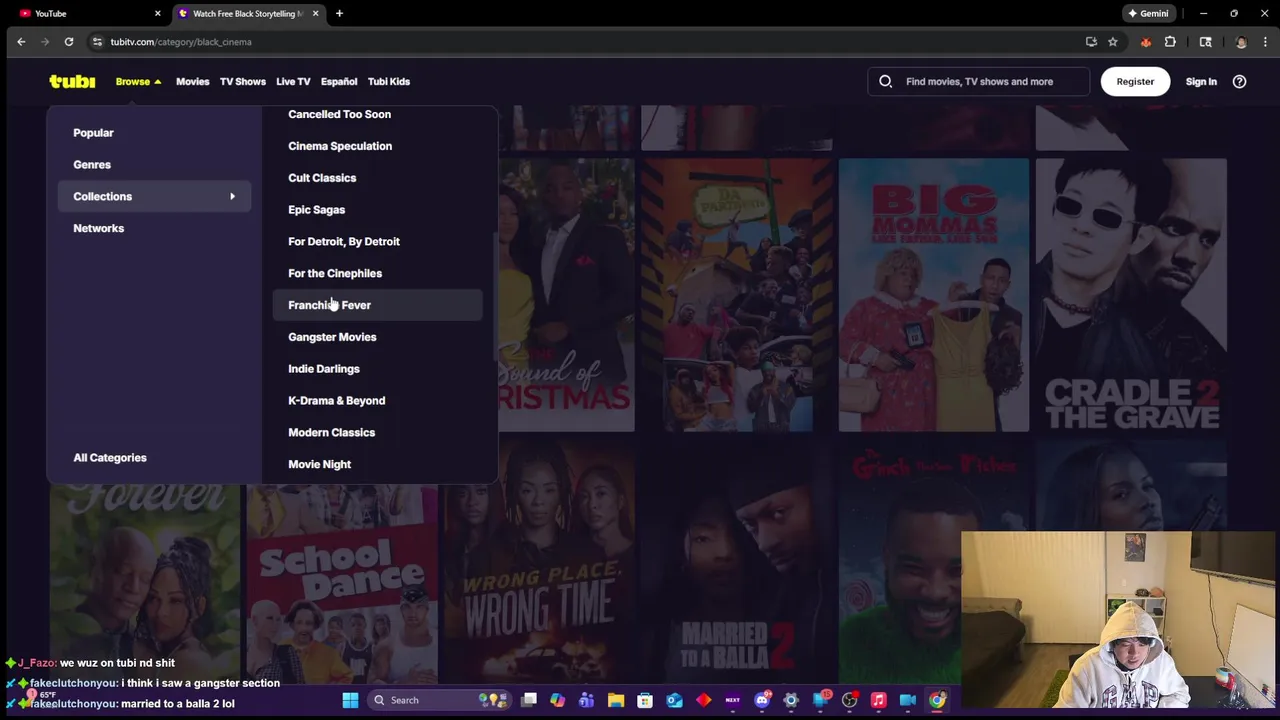Open the Epic Sagas collection
The image size is (1280, 720).
click(x=316, y=210)
